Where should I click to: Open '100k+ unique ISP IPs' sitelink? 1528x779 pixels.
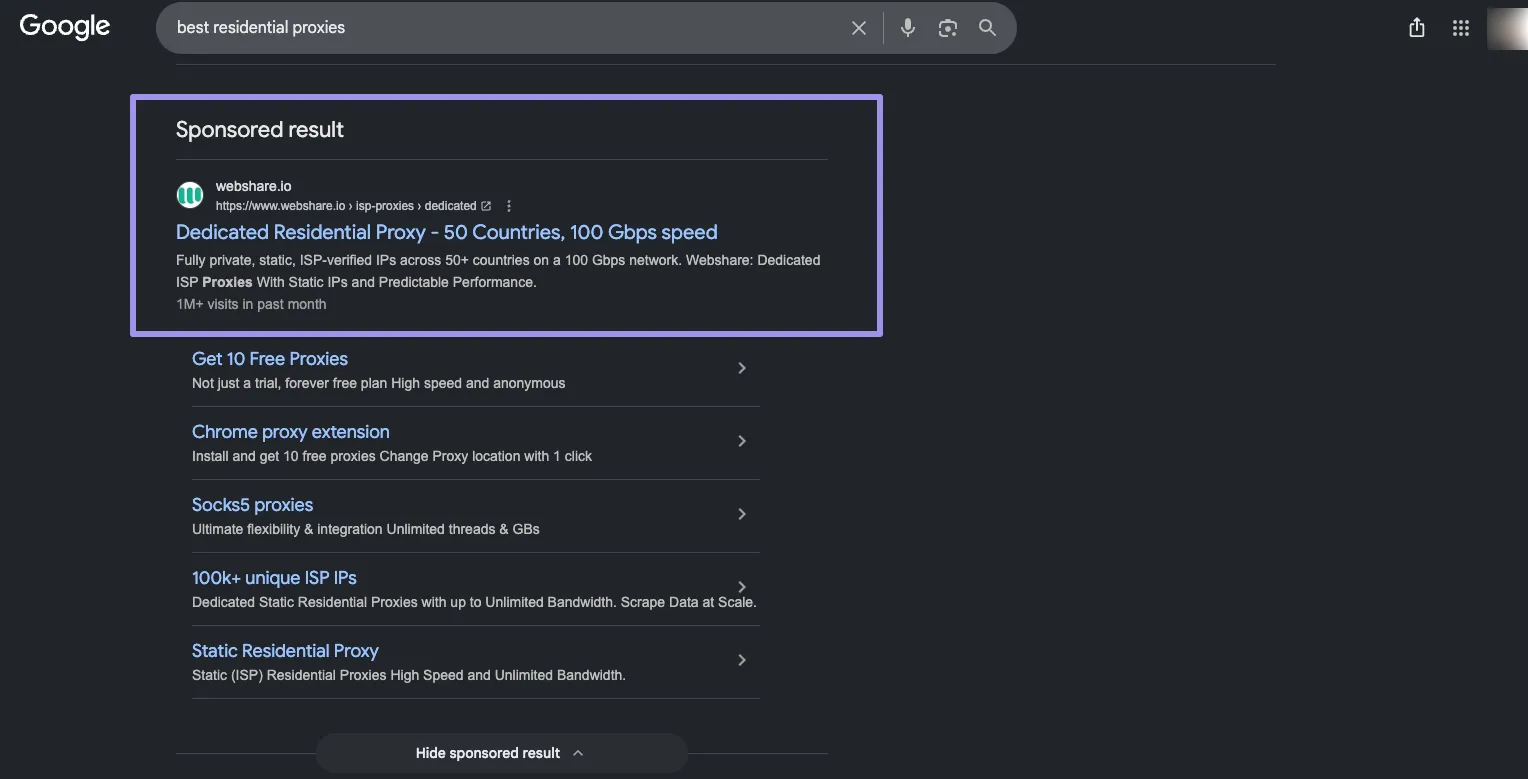click(x=274, y=578)
